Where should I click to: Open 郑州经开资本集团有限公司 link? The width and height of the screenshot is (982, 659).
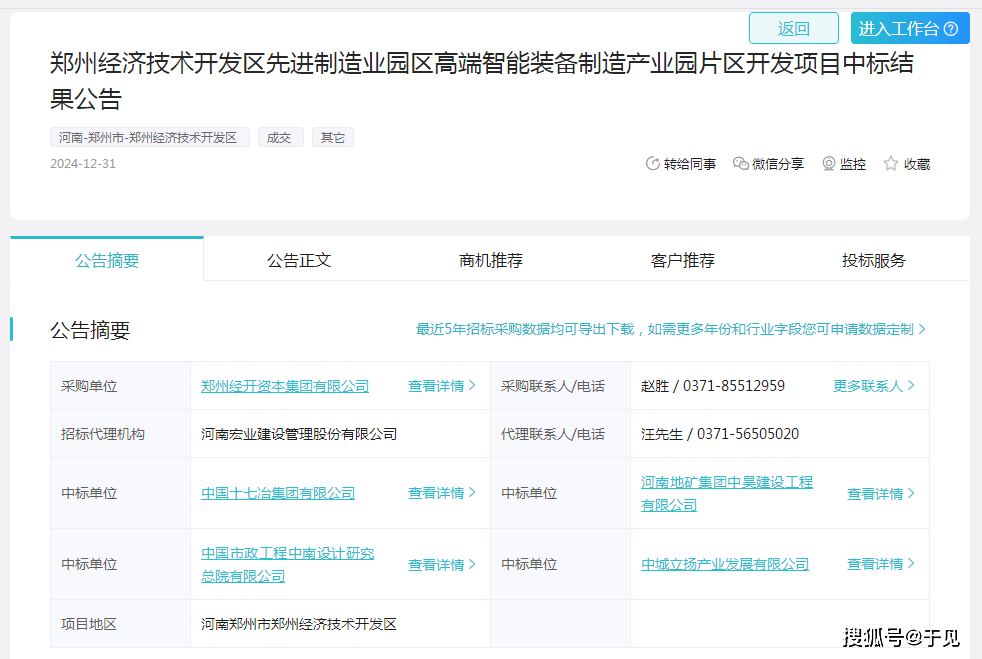pos(285,386)
